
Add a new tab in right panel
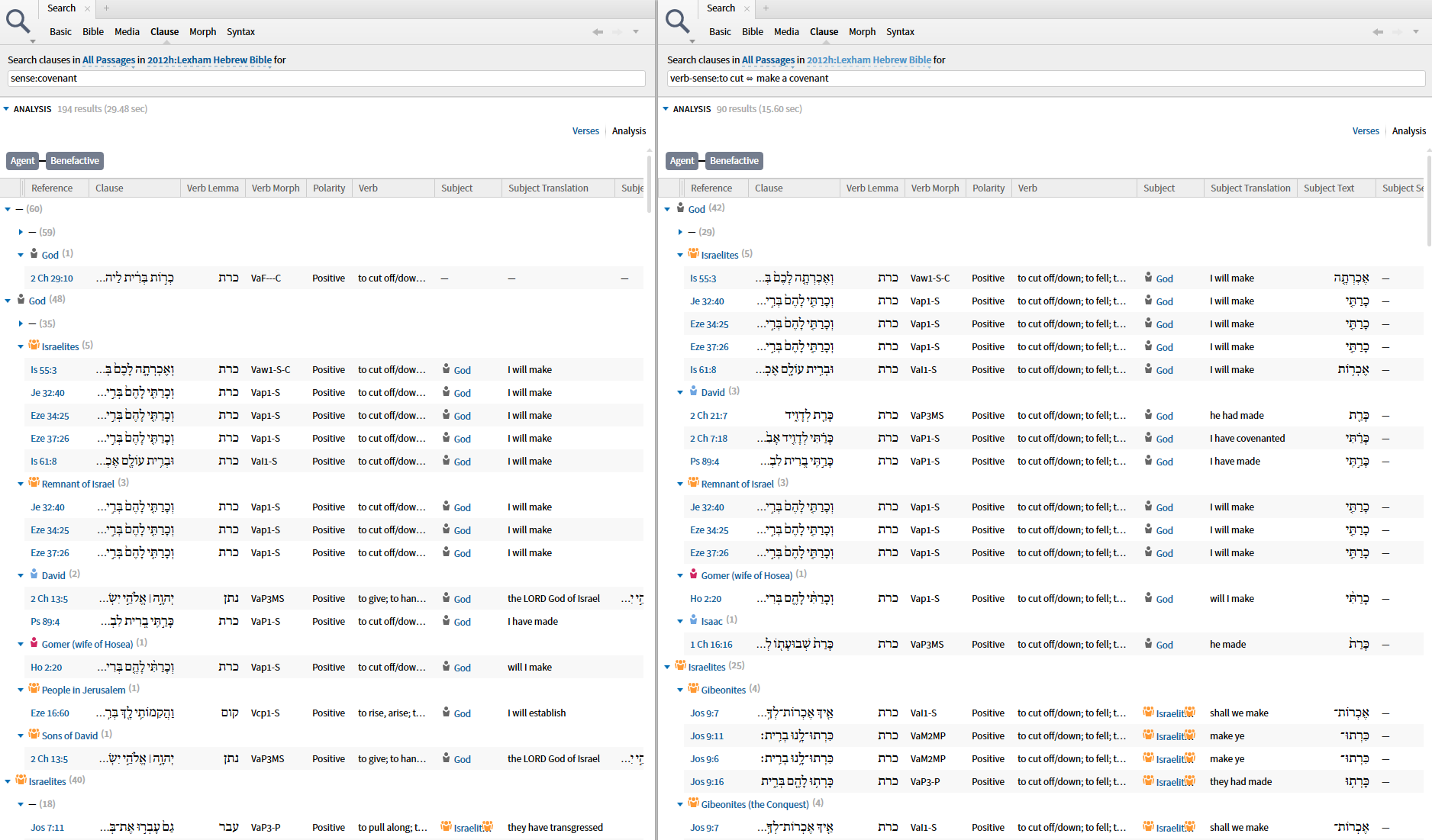point(766,8)
